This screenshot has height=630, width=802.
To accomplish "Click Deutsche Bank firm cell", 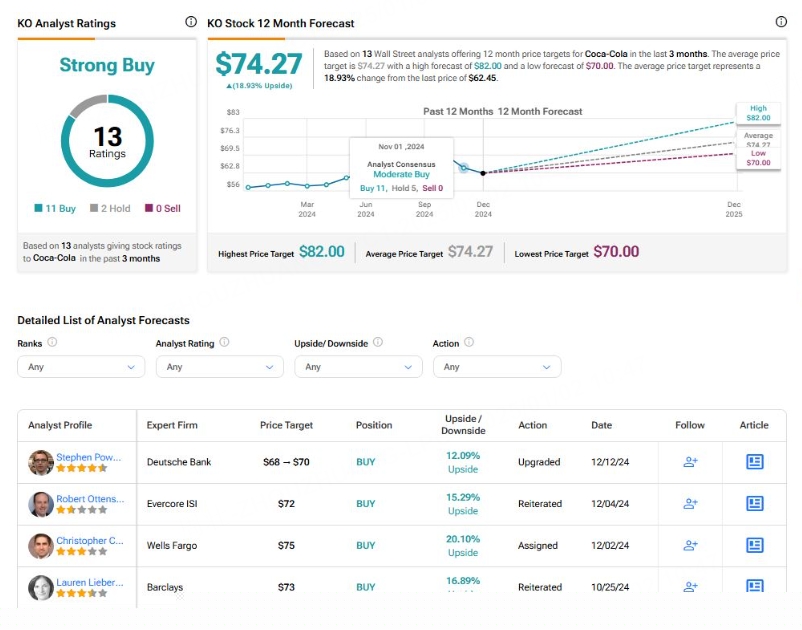I will point(179,462).
